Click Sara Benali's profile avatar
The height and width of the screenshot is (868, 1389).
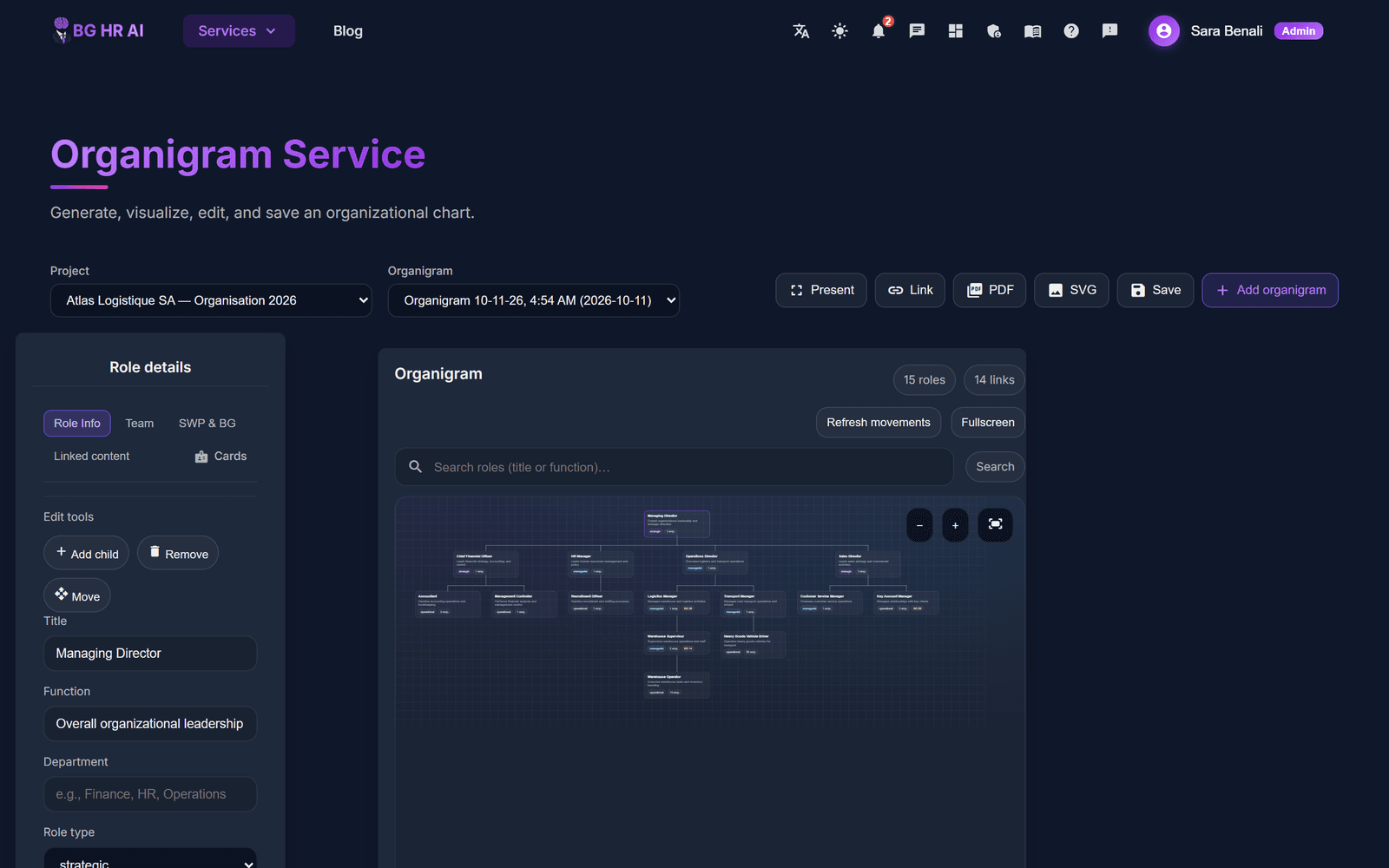click(x=1163, y=31)
